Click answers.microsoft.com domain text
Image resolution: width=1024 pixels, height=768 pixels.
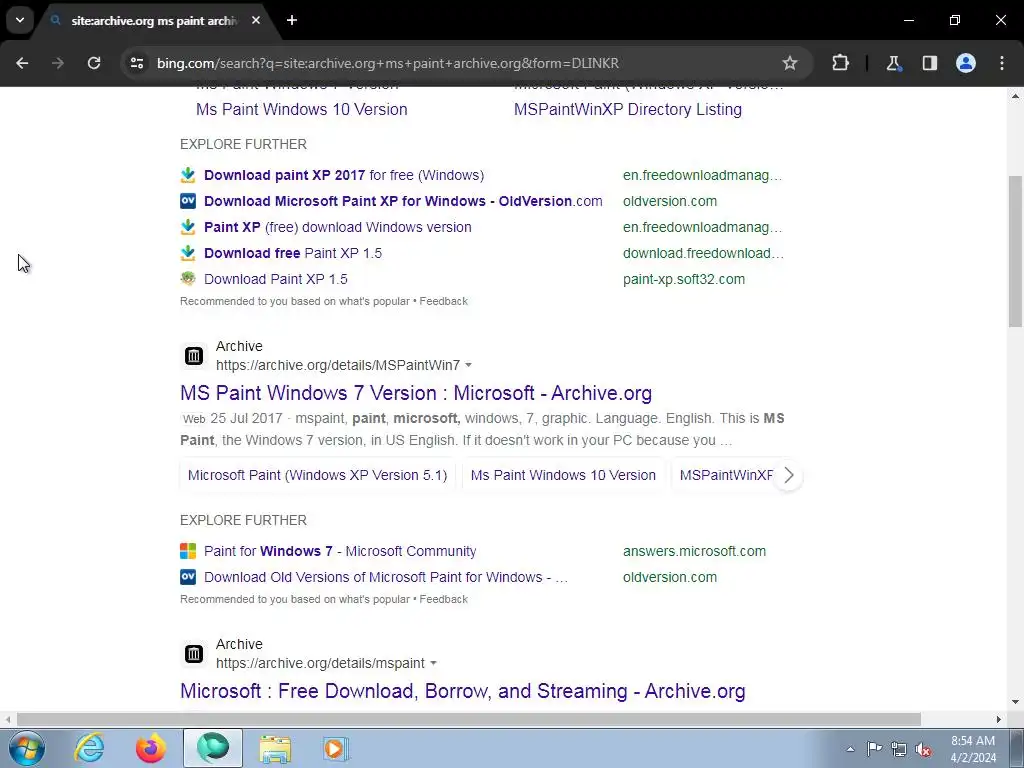tap(694, 551)
